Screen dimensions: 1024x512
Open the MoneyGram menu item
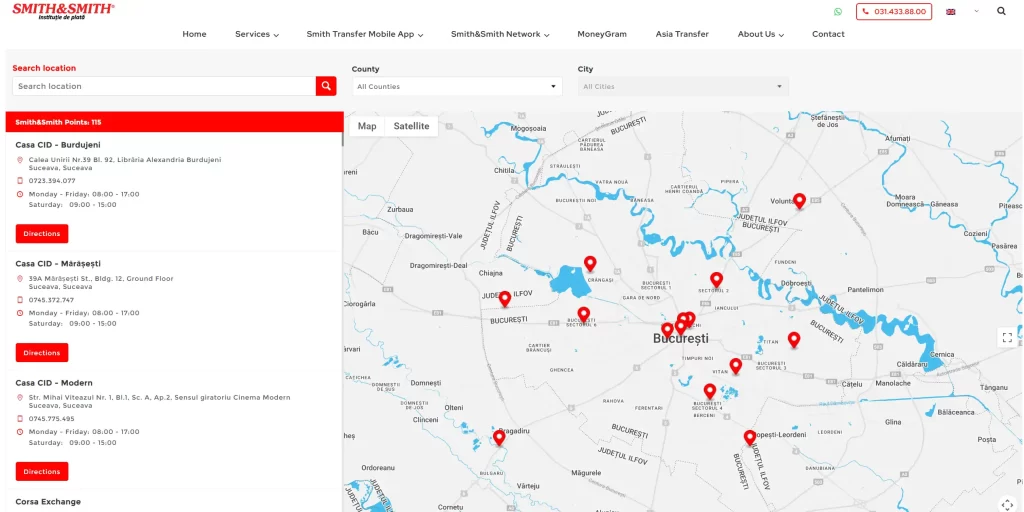pos(601,34)
